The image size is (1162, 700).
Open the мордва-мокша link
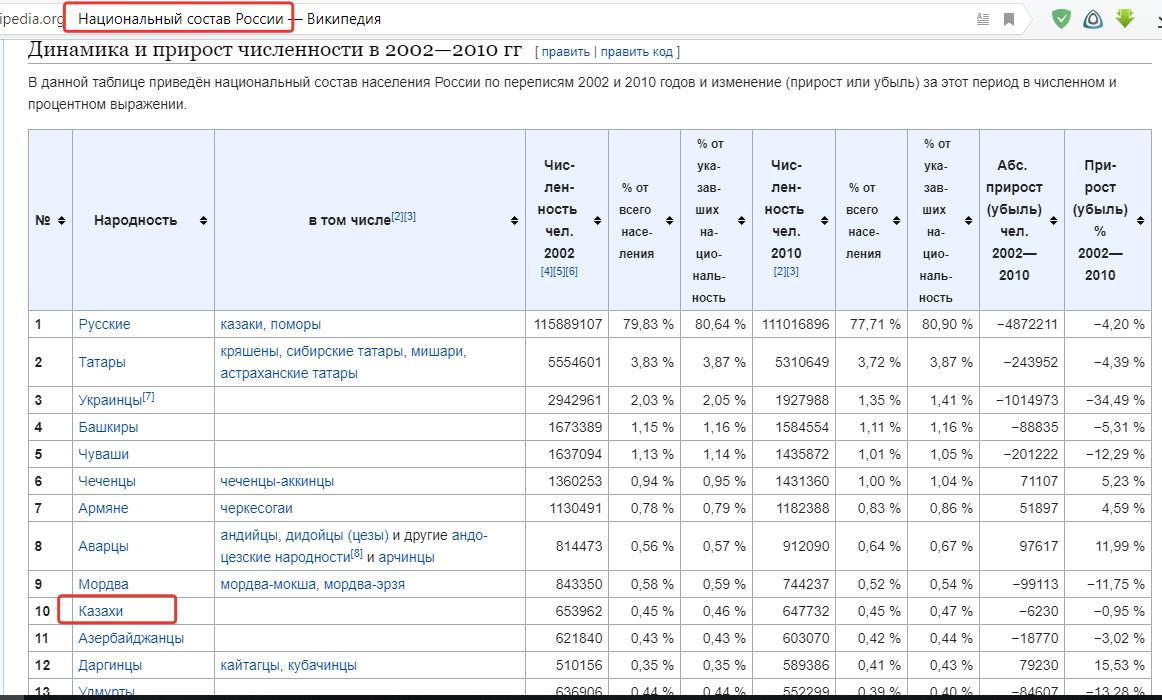click(x=268, y=584)
